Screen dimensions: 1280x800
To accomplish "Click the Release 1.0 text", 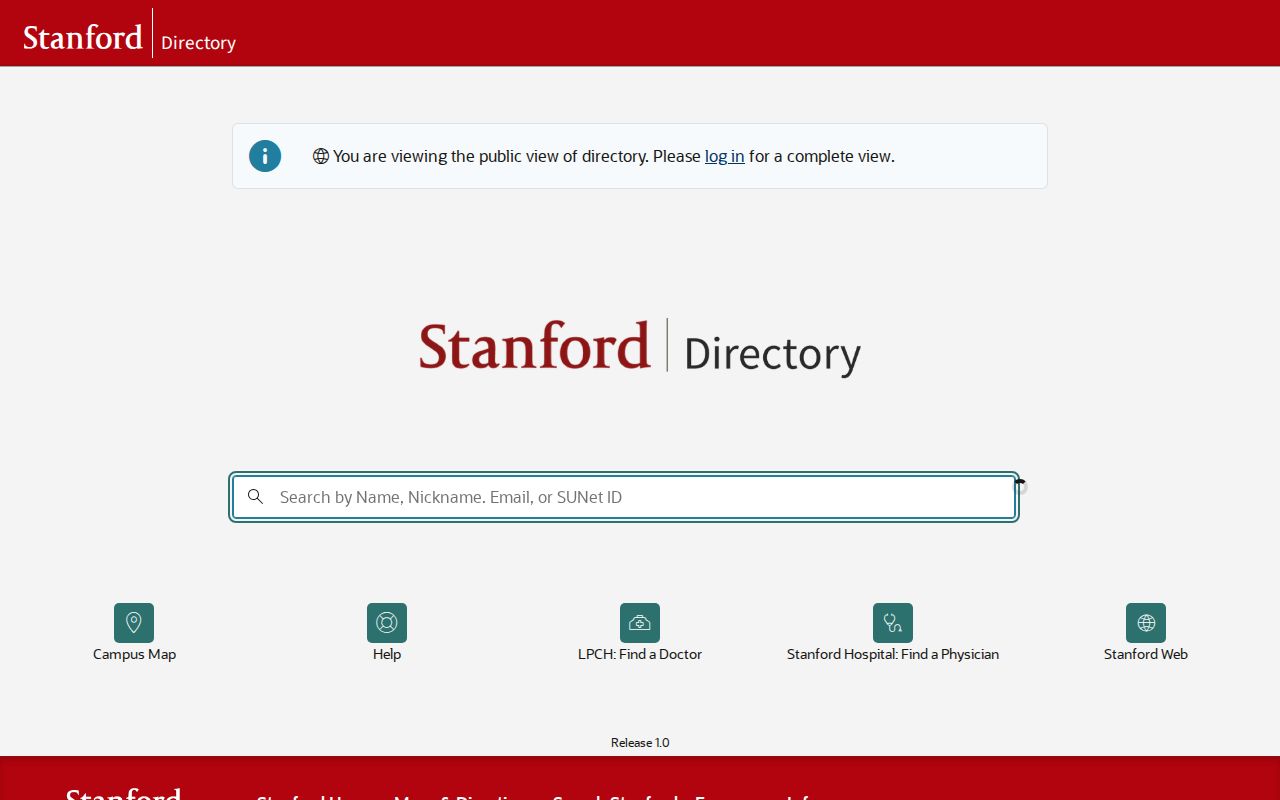I will pos(640,743).
